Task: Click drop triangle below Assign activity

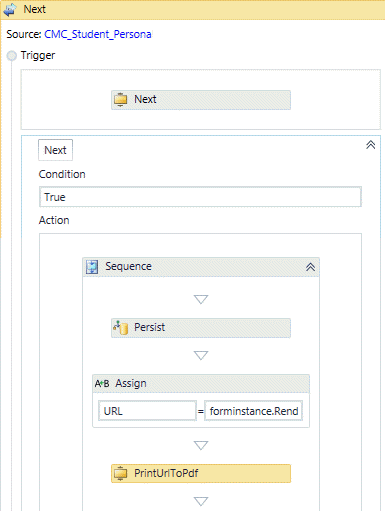Action: (201, 445)
